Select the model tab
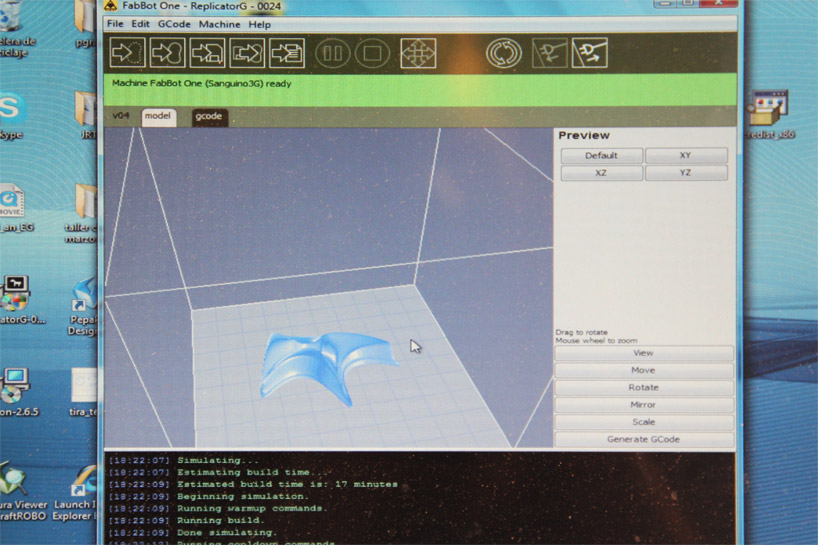Screen dimensions: 818x545 click(158, 117)
